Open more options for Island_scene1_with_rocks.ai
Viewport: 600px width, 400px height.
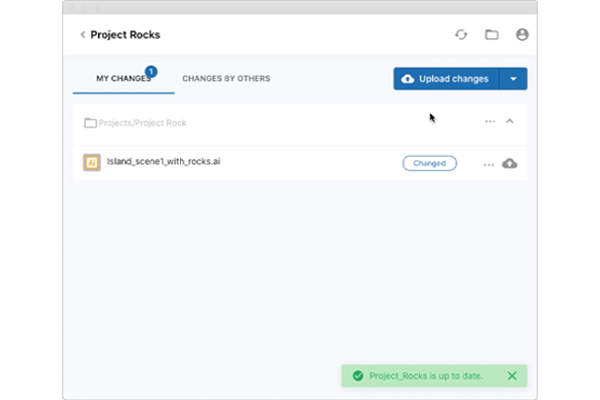488,164
